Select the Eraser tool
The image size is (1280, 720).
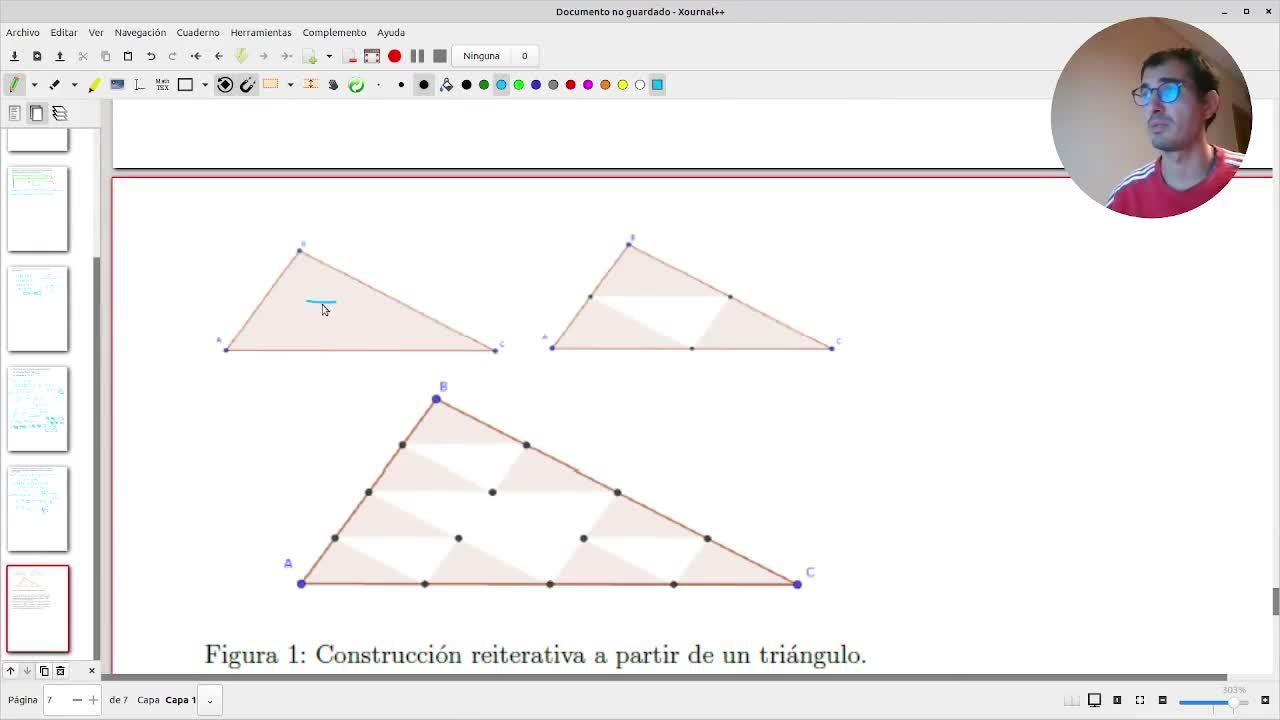55,85
